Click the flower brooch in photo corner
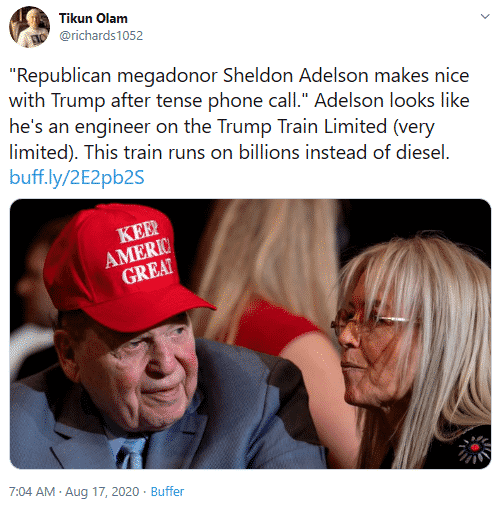Viewport: 502px width, 508px height. point(475,449)
